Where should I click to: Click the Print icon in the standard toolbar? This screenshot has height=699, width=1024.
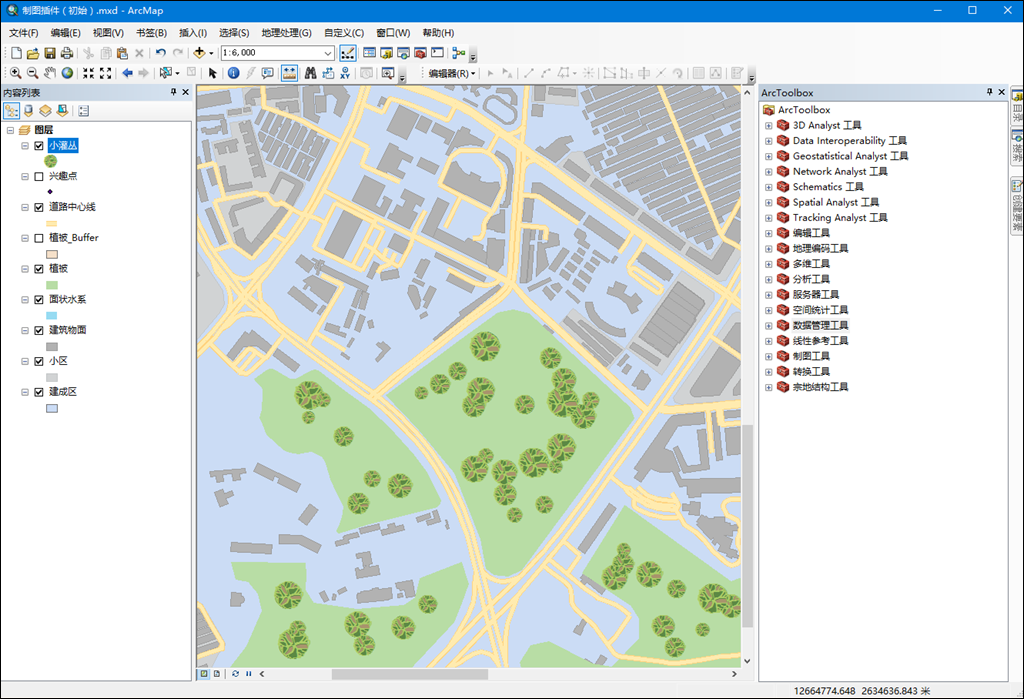67,53
